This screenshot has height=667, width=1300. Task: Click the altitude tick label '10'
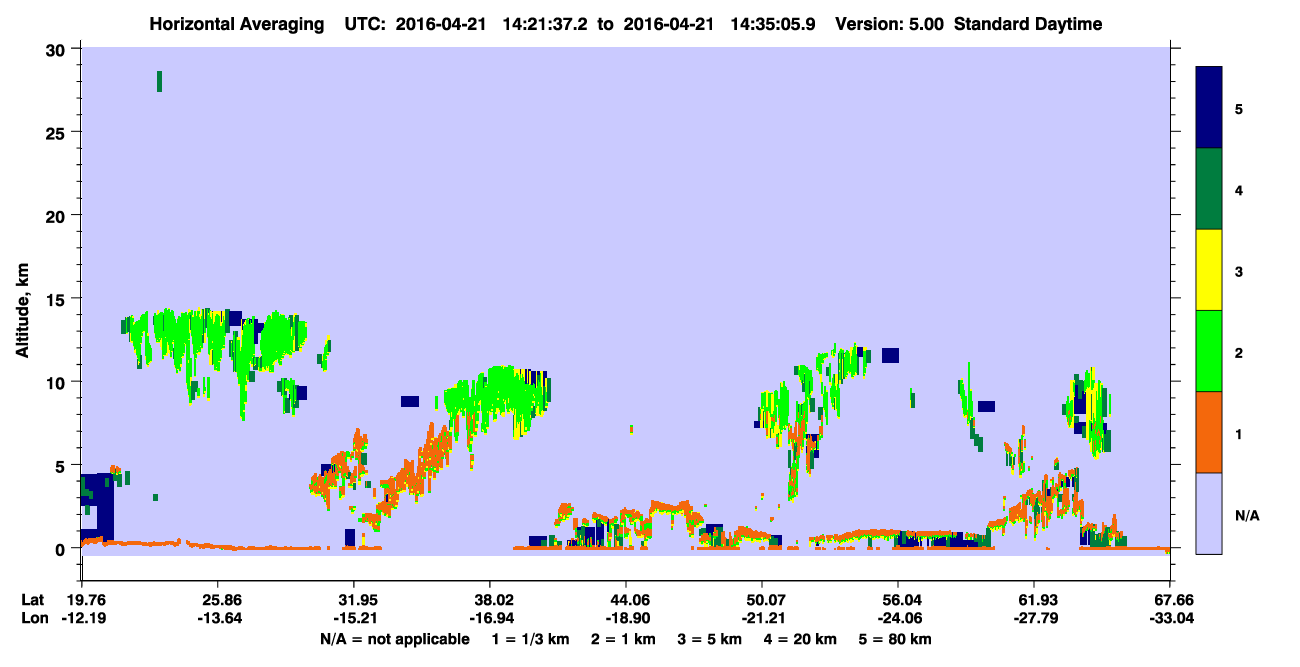pyautogui.click(x=58, y=382)
